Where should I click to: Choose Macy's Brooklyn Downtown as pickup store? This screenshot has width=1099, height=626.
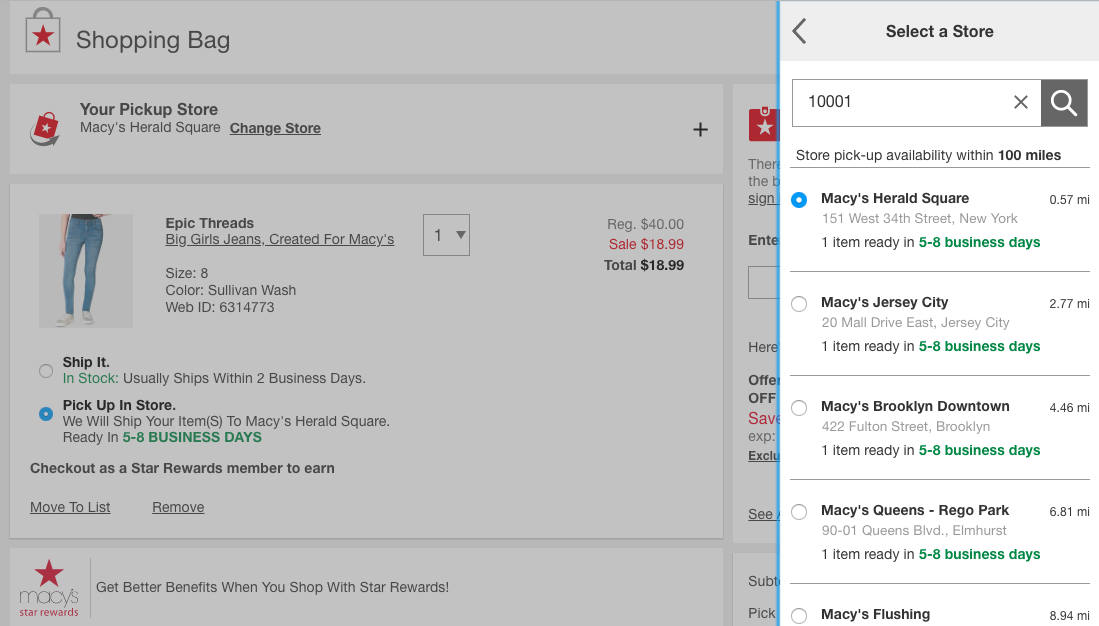(x=798, y=407)
